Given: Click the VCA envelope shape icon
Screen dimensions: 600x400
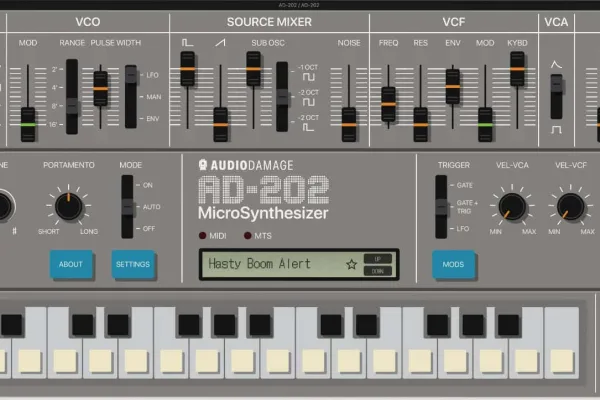Looking at the screenshot, I should (556, 65).
